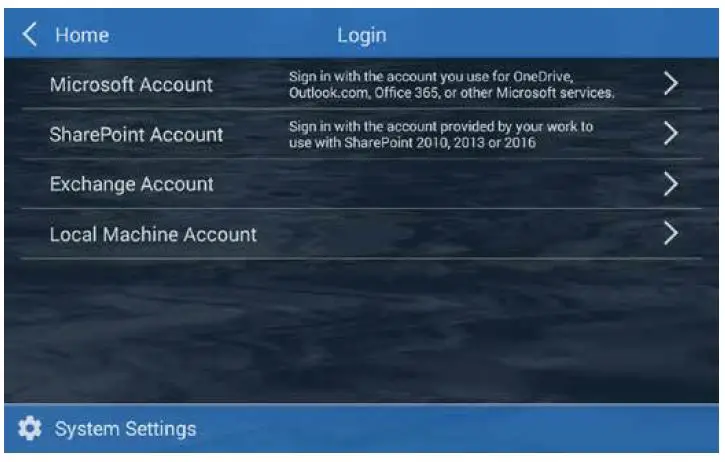The image size is (725, 462).
Task: Go back via the Home label
Action: click(82, 35)
